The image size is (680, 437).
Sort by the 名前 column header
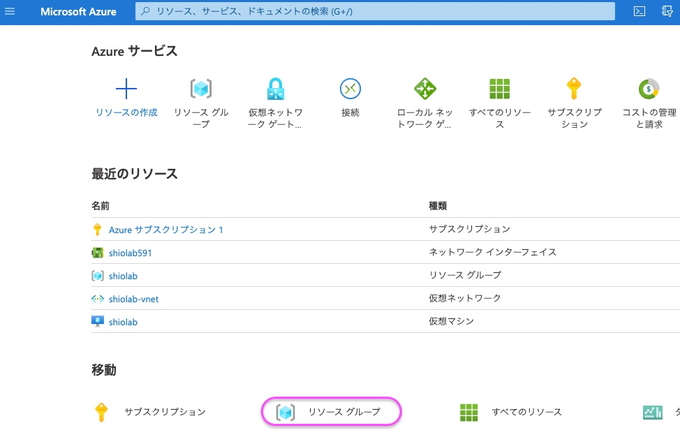(100, 205)
